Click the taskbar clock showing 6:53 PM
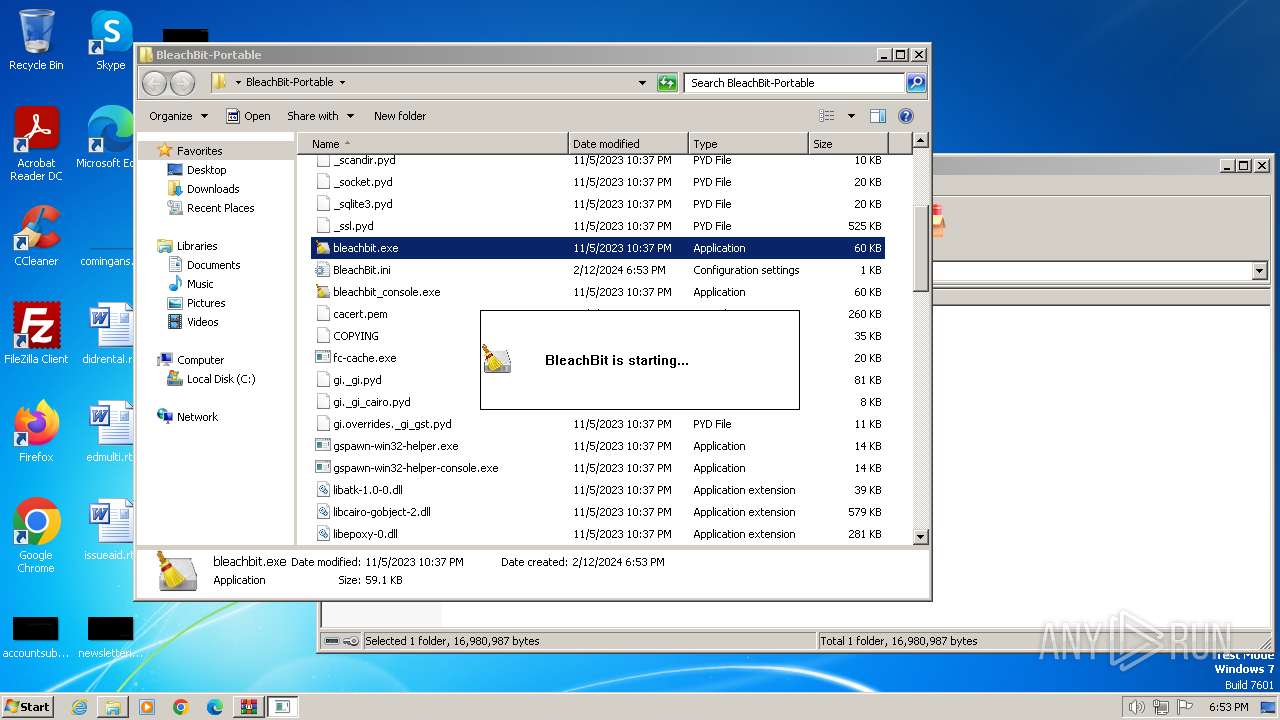This screenshot has height=720, width=1280. 1228,707
